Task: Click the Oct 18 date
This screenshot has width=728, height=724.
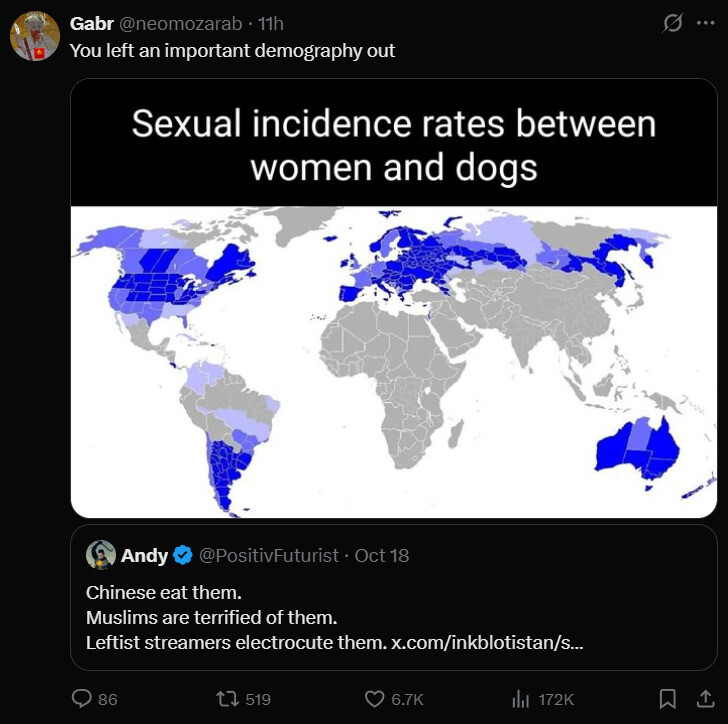Action: (x=382, y=555)
